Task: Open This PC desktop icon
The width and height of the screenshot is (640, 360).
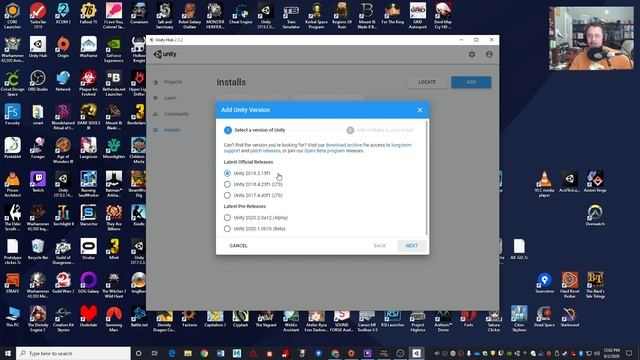Action: (12, 316)
